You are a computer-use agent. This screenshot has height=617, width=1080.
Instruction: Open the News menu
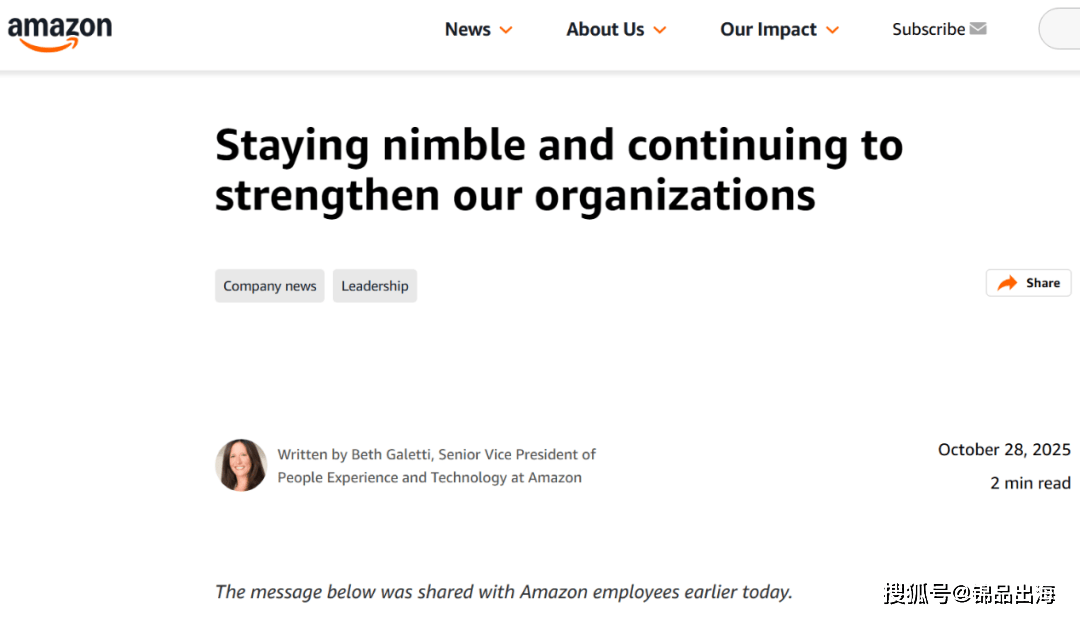click(x=468, y=30)
